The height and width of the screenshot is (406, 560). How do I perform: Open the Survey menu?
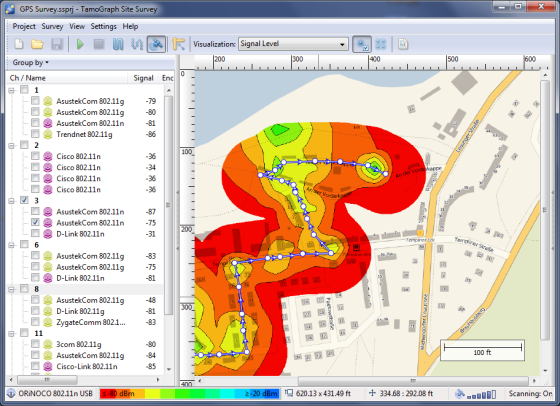[52, 26]
